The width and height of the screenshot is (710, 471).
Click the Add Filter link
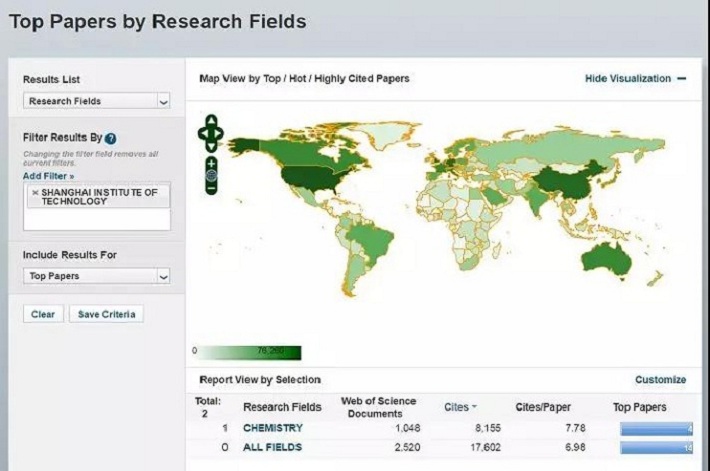pos(48,175)
